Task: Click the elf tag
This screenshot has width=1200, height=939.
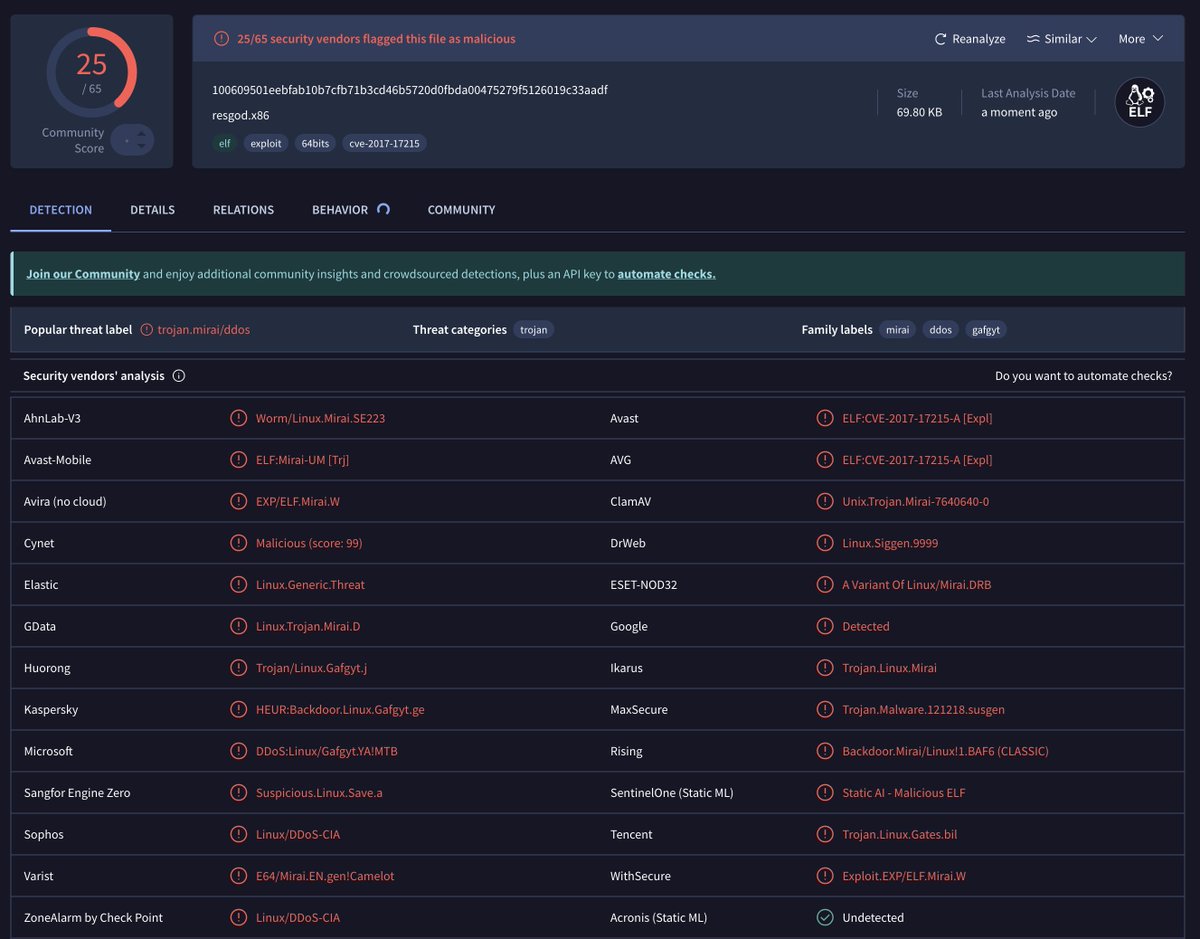Action: 225,143
